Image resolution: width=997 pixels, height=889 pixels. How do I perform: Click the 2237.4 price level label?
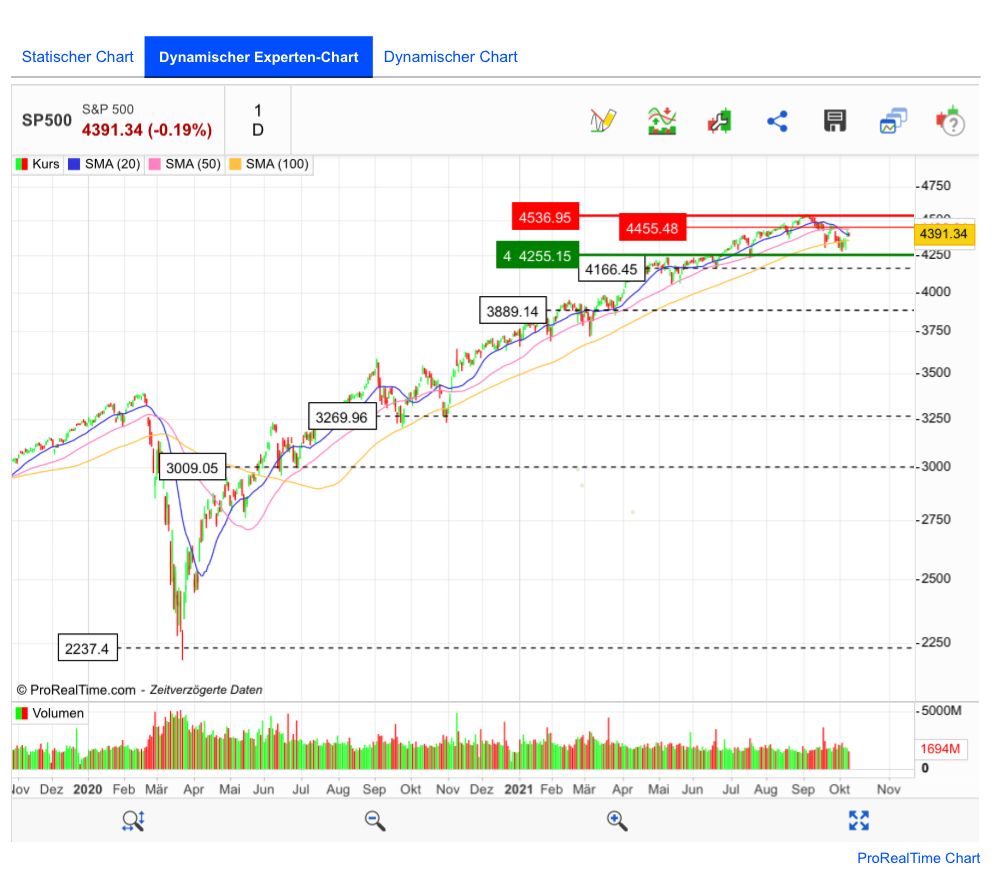pos(87,649)
